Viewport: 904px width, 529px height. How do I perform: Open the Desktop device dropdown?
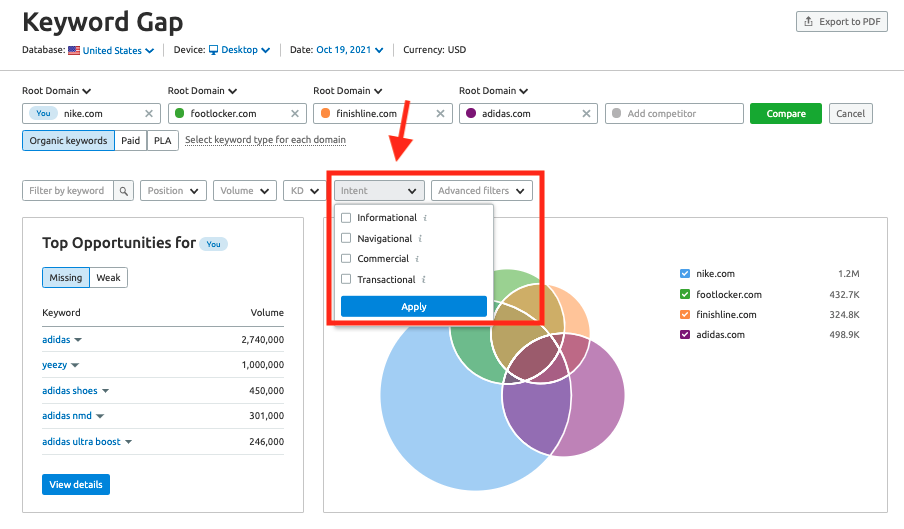(246, 50)
